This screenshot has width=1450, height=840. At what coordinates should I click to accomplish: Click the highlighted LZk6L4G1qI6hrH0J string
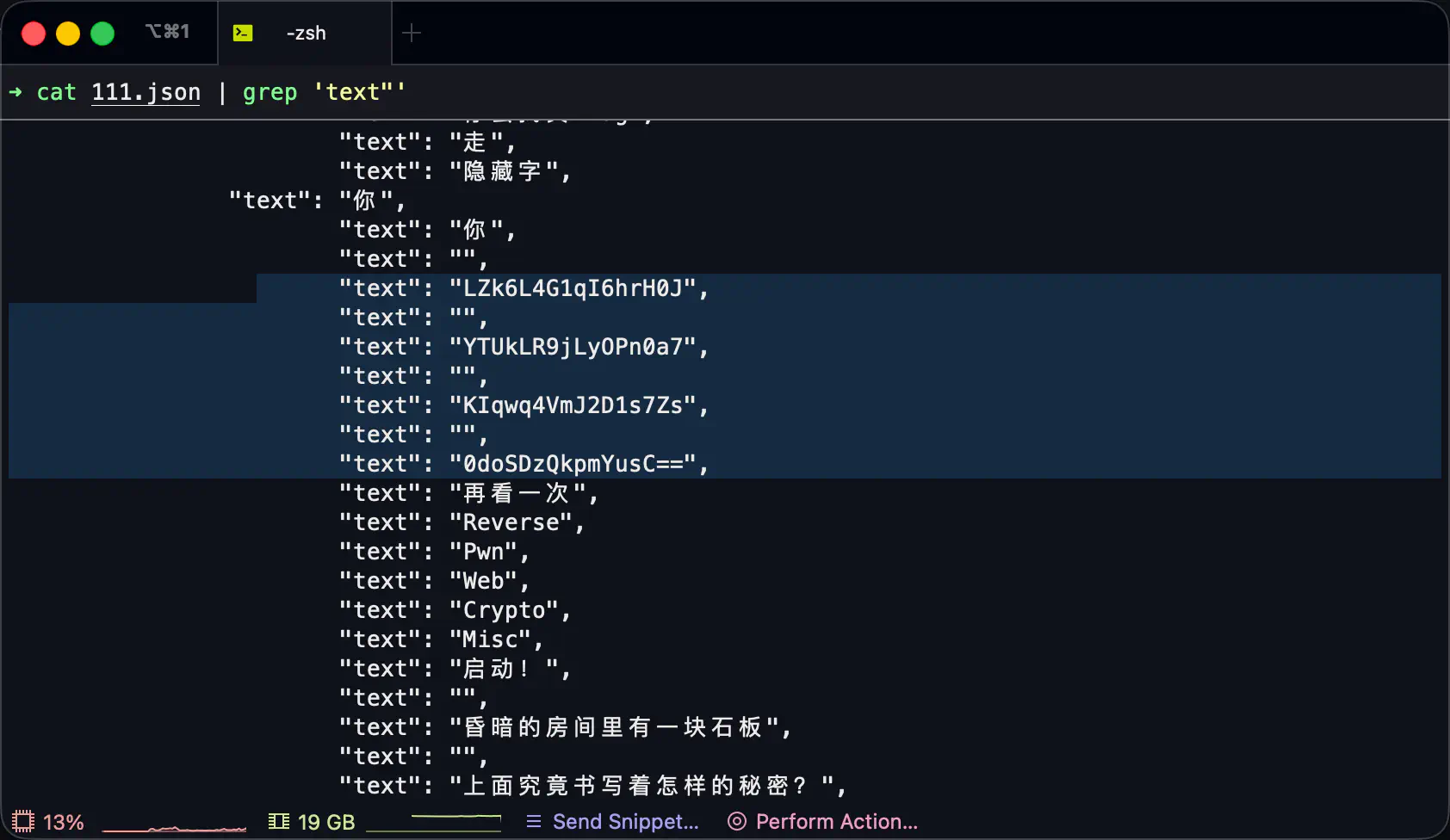pos(573,288)
